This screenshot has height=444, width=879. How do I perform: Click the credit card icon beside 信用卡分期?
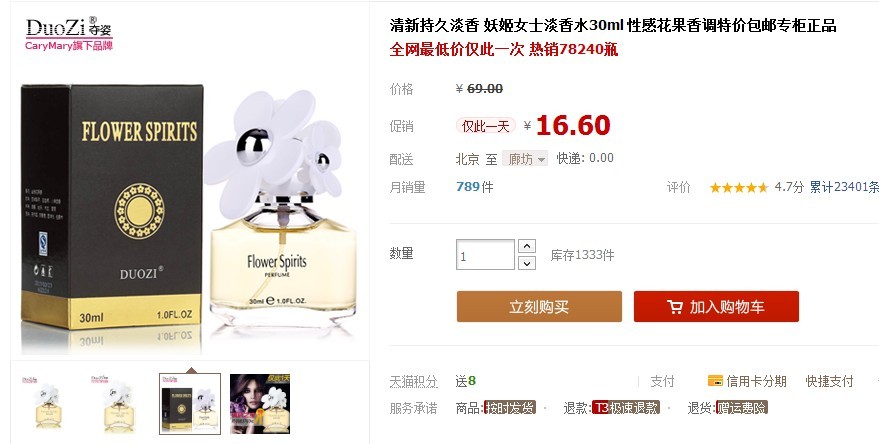[715, 381]
